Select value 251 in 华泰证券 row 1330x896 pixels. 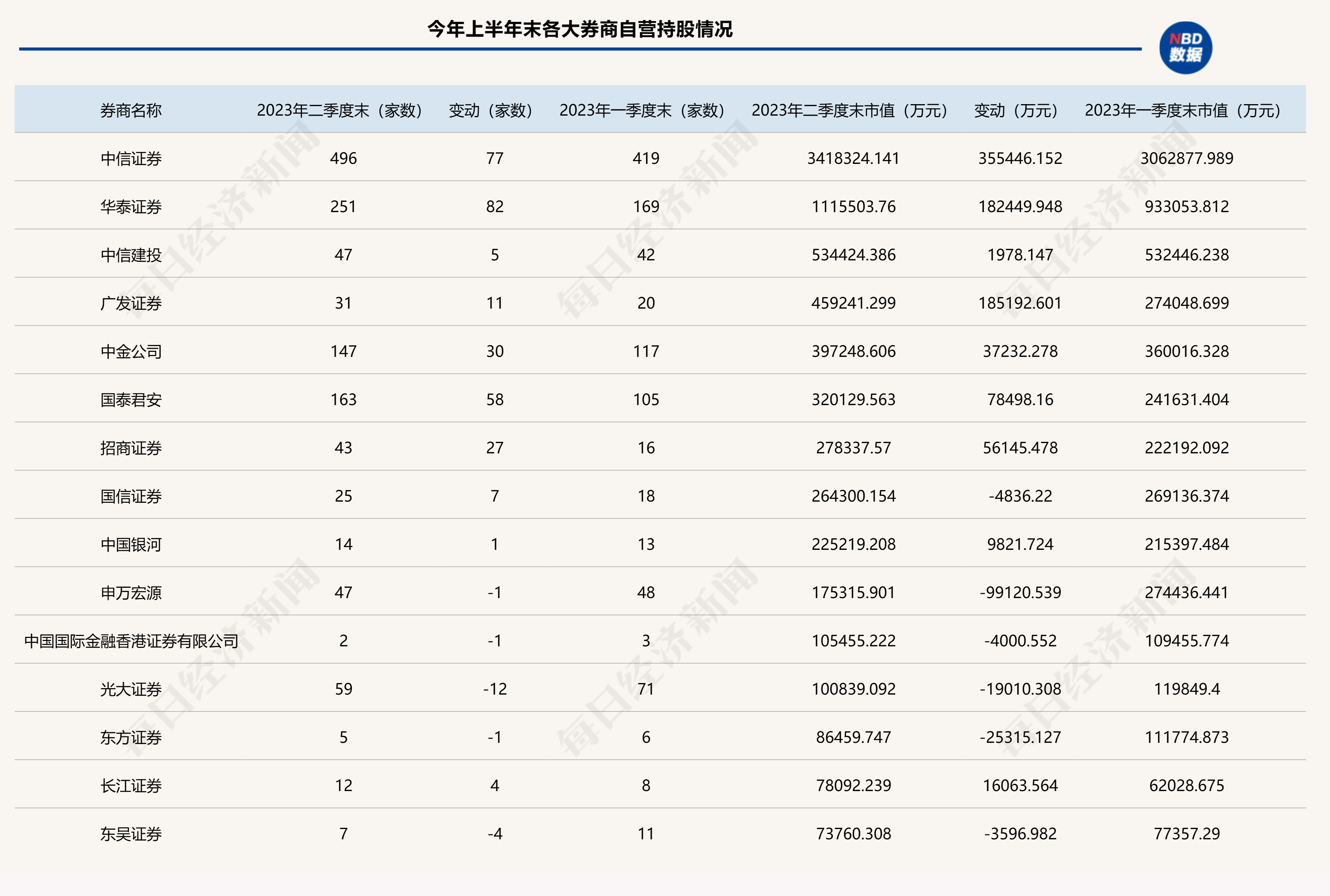pos(343,207)
